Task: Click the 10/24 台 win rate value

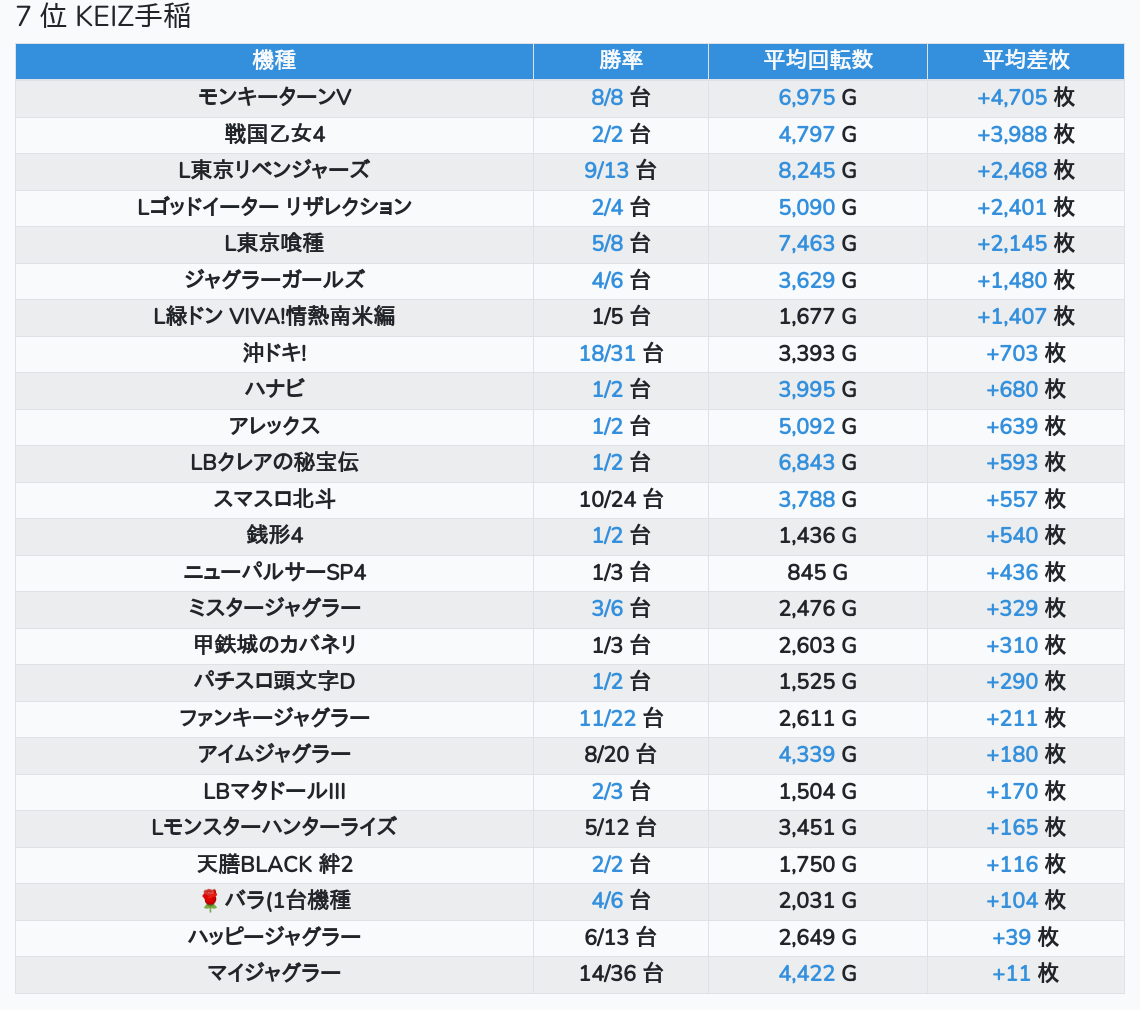Action: (x=621, y=499)
